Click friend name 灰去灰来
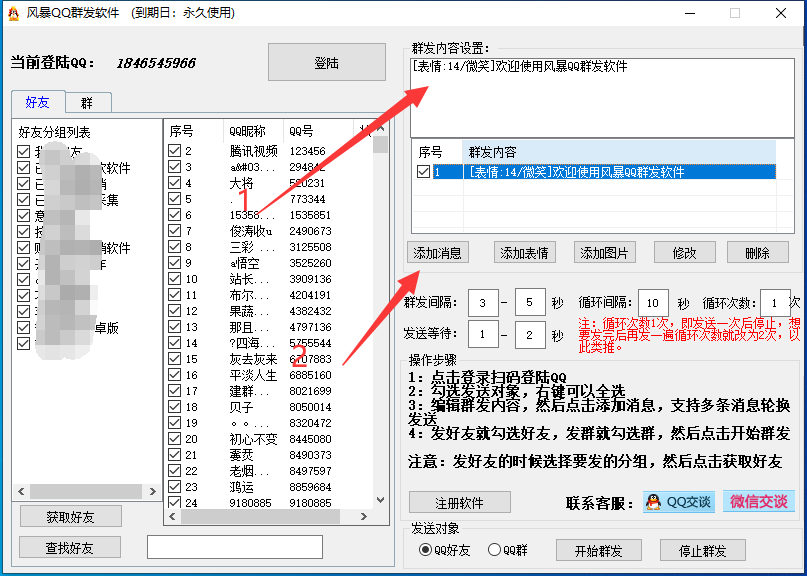This screenshot has height=576, width=807. point(253,359)
